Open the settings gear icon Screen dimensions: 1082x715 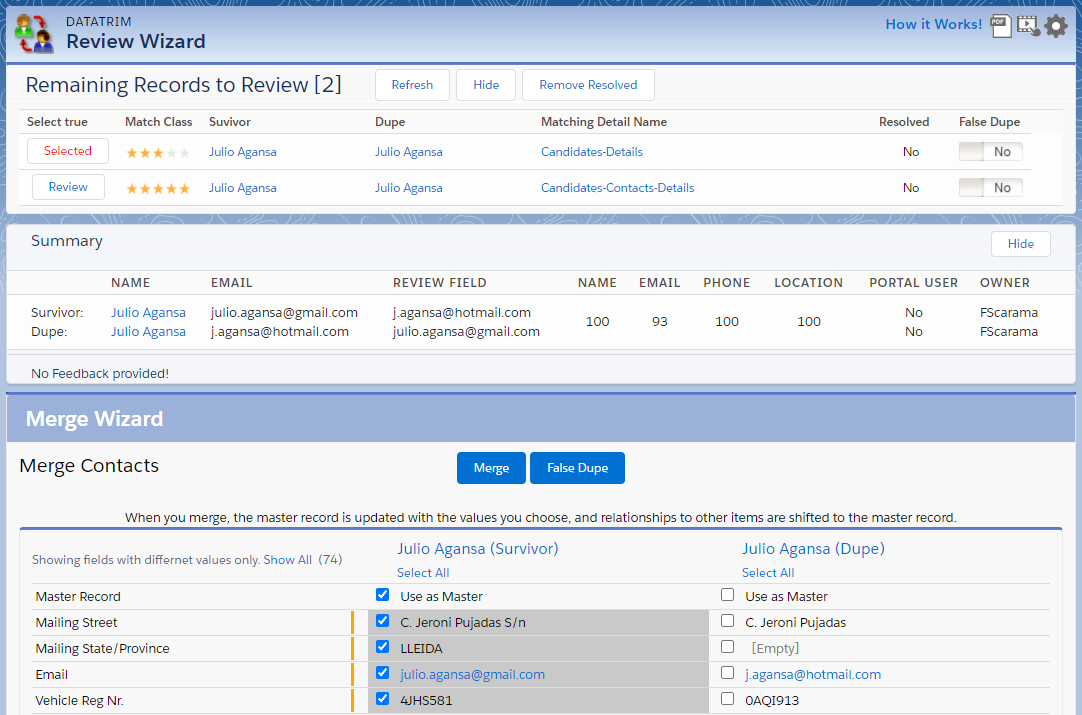[1056, 26]
